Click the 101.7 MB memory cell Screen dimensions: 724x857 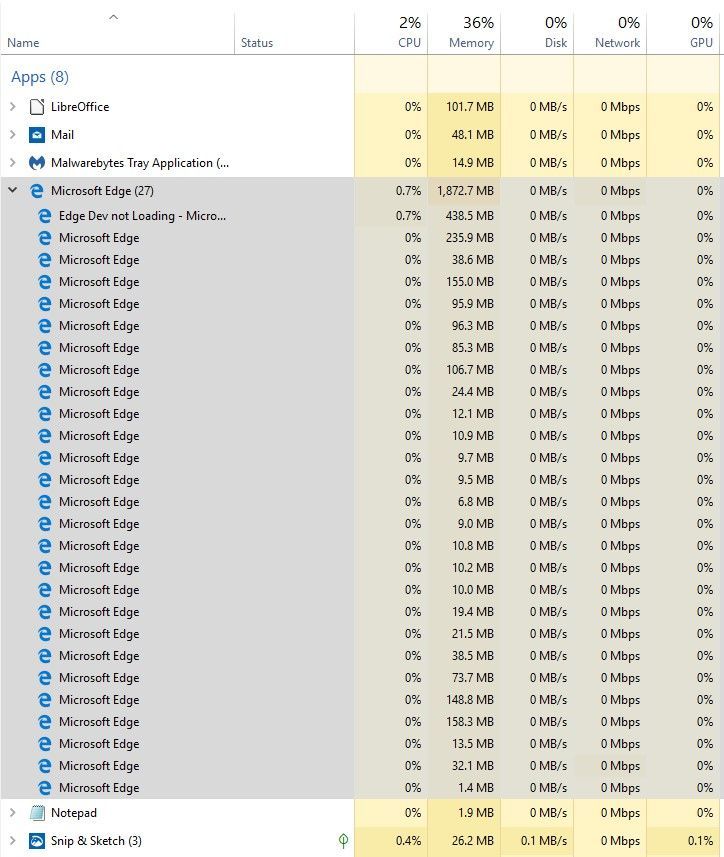click(464, 107)
